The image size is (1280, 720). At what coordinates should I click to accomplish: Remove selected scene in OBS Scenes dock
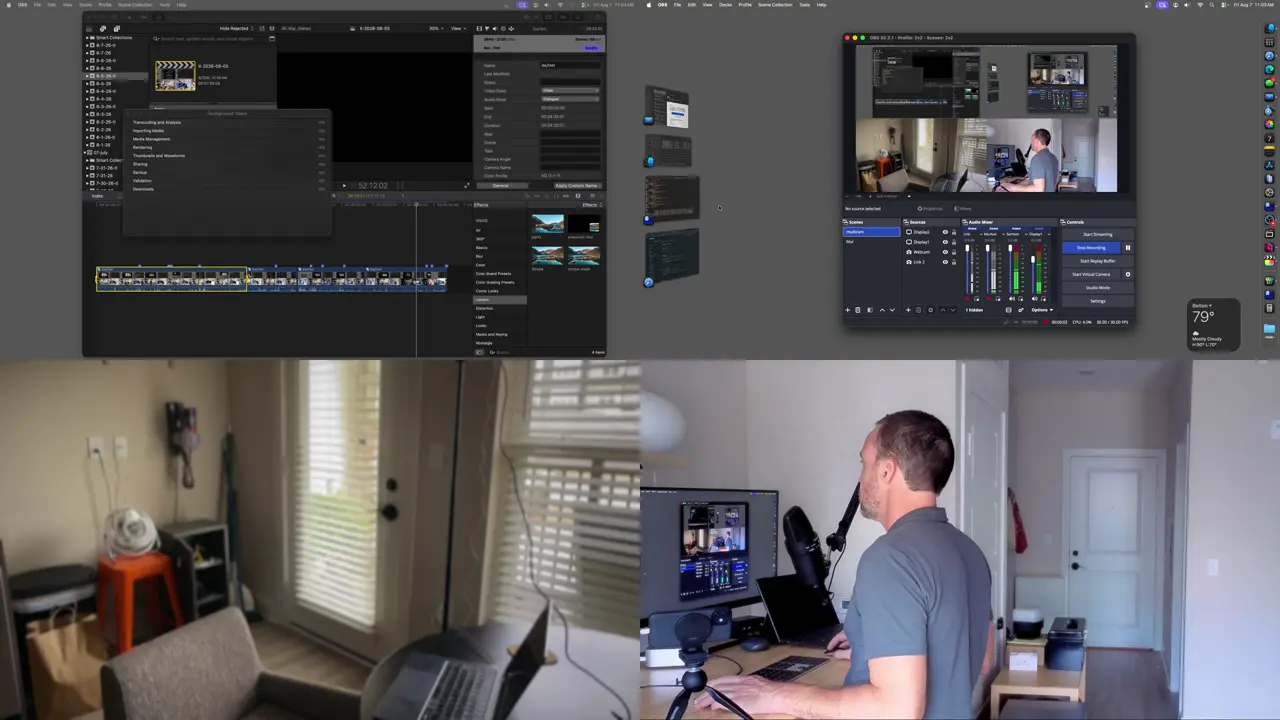point(858,310)
